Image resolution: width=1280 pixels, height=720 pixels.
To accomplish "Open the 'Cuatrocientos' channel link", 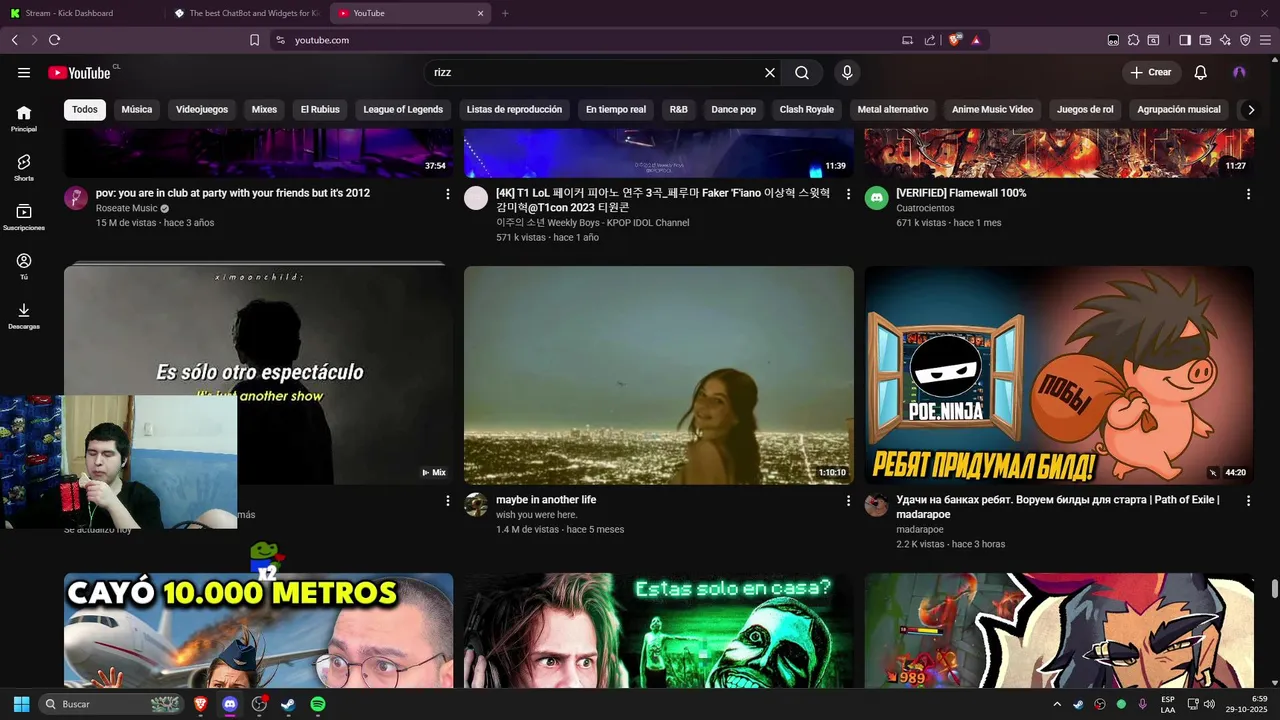I will 925,208.
